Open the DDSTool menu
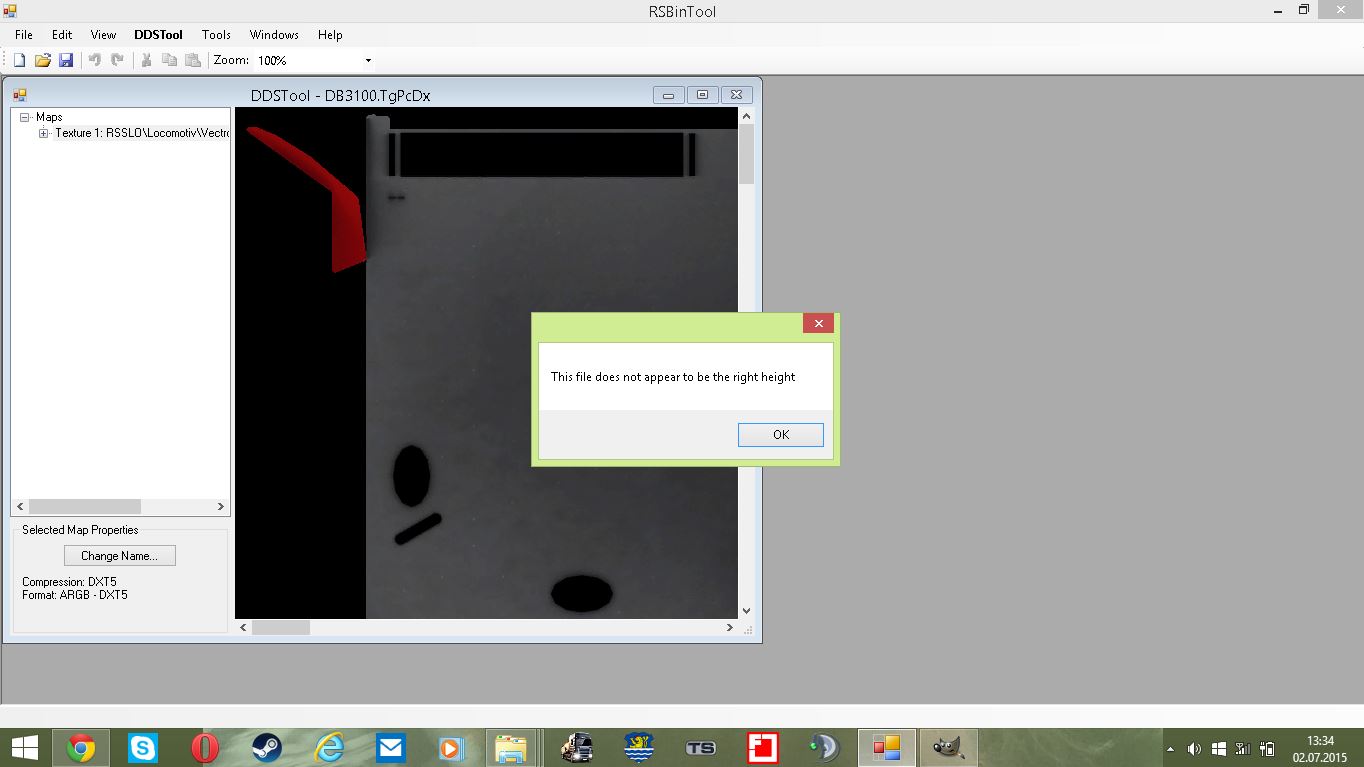 coord(159,34)
